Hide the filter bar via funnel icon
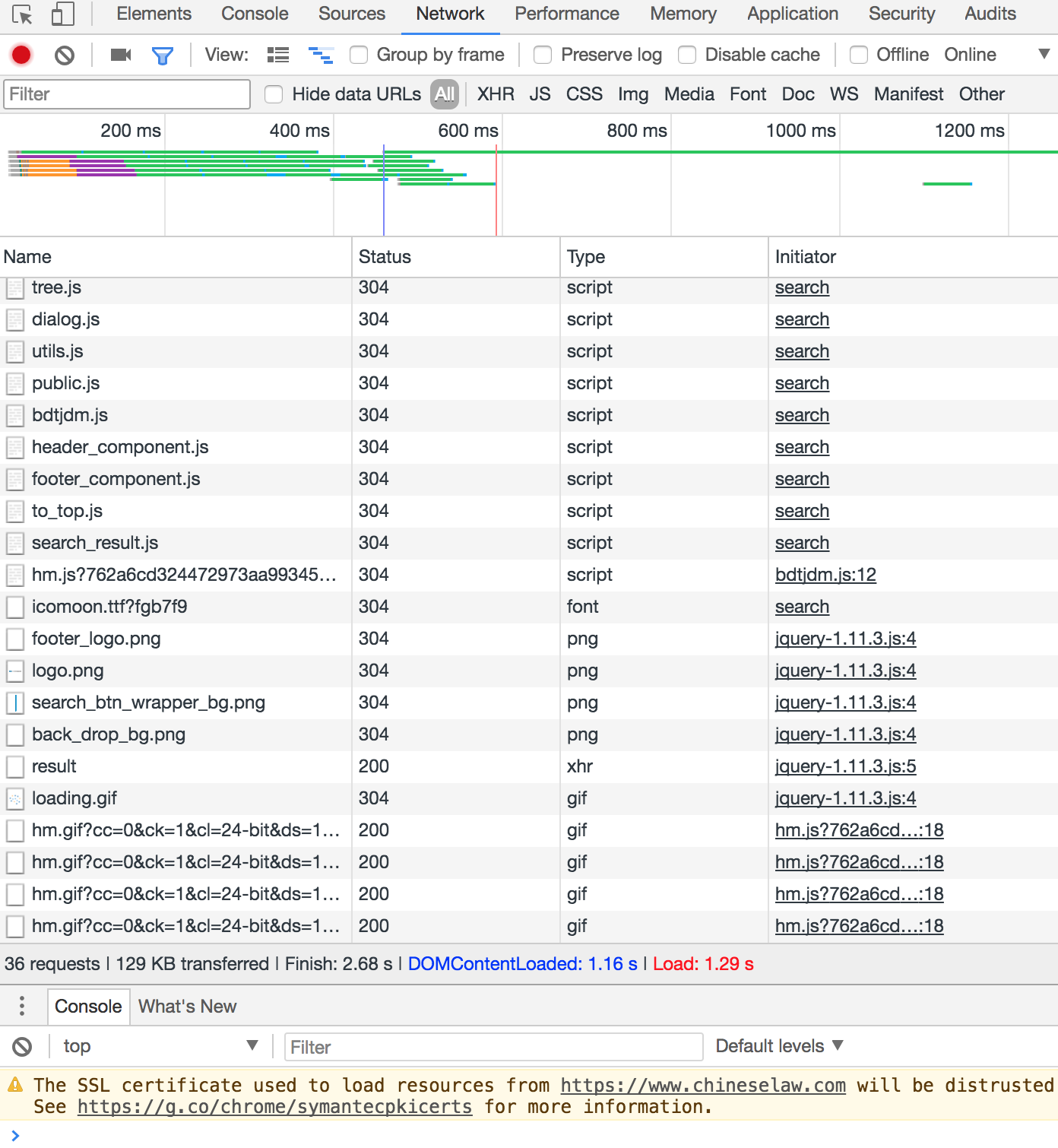 pos(163,54)
